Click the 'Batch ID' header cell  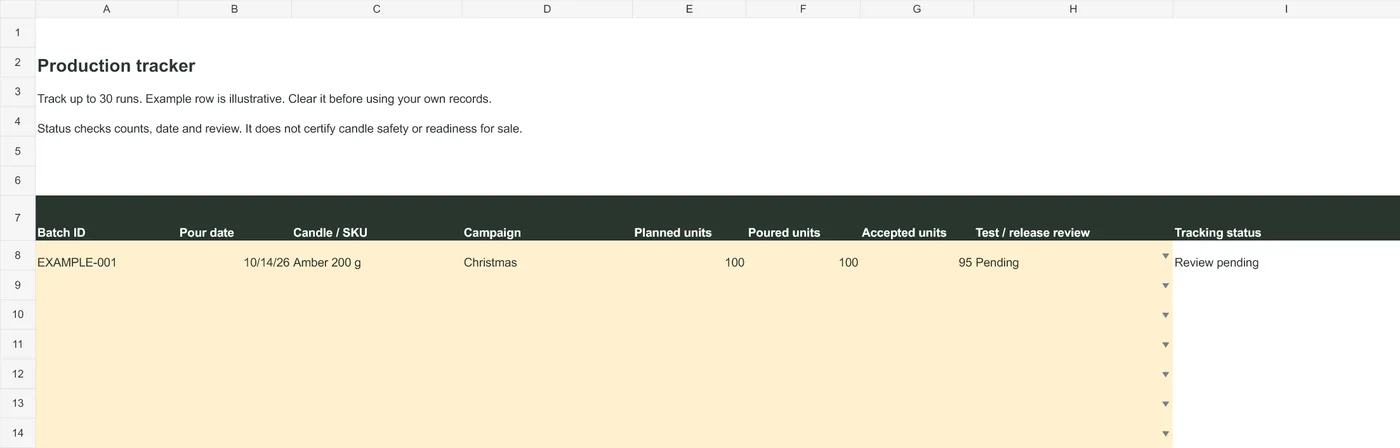coord(107,218)
